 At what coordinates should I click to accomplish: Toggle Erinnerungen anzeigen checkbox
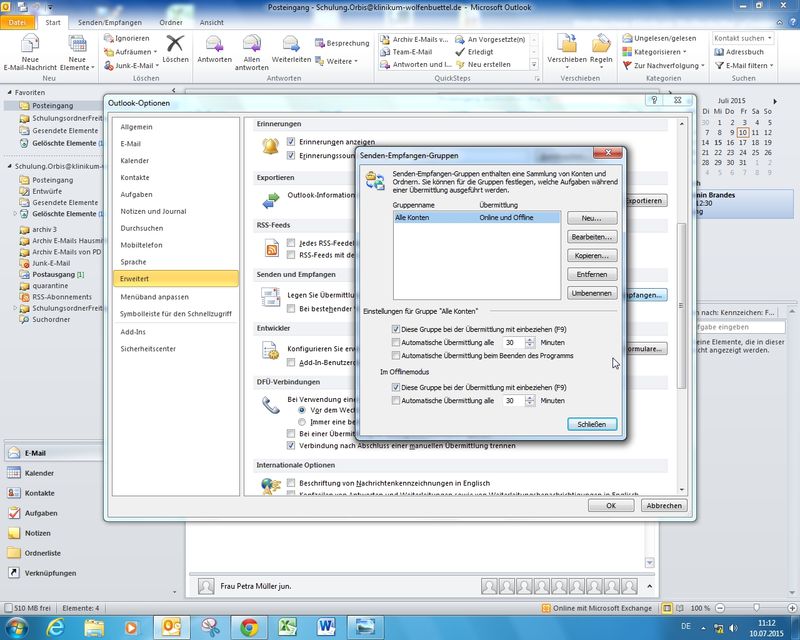coord(292,142)
